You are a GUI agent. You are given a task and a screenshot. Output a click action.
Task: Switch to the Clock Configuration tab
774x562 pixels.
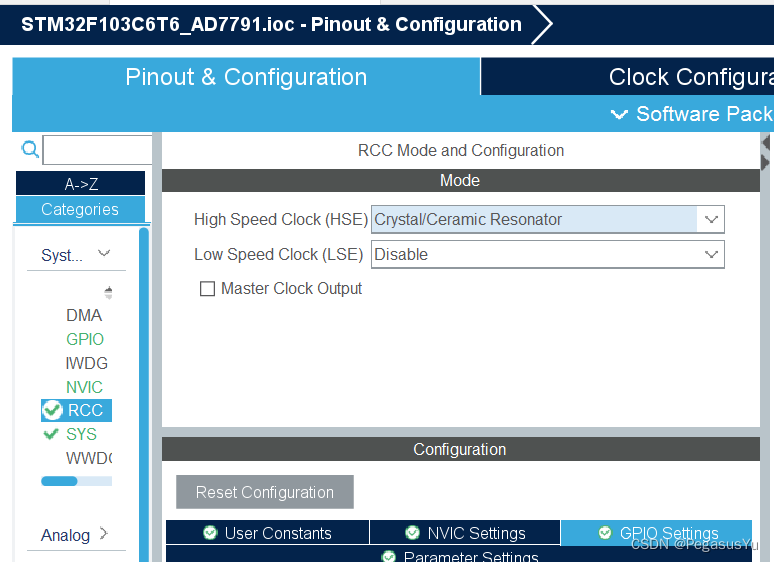[x=627, y=76]
